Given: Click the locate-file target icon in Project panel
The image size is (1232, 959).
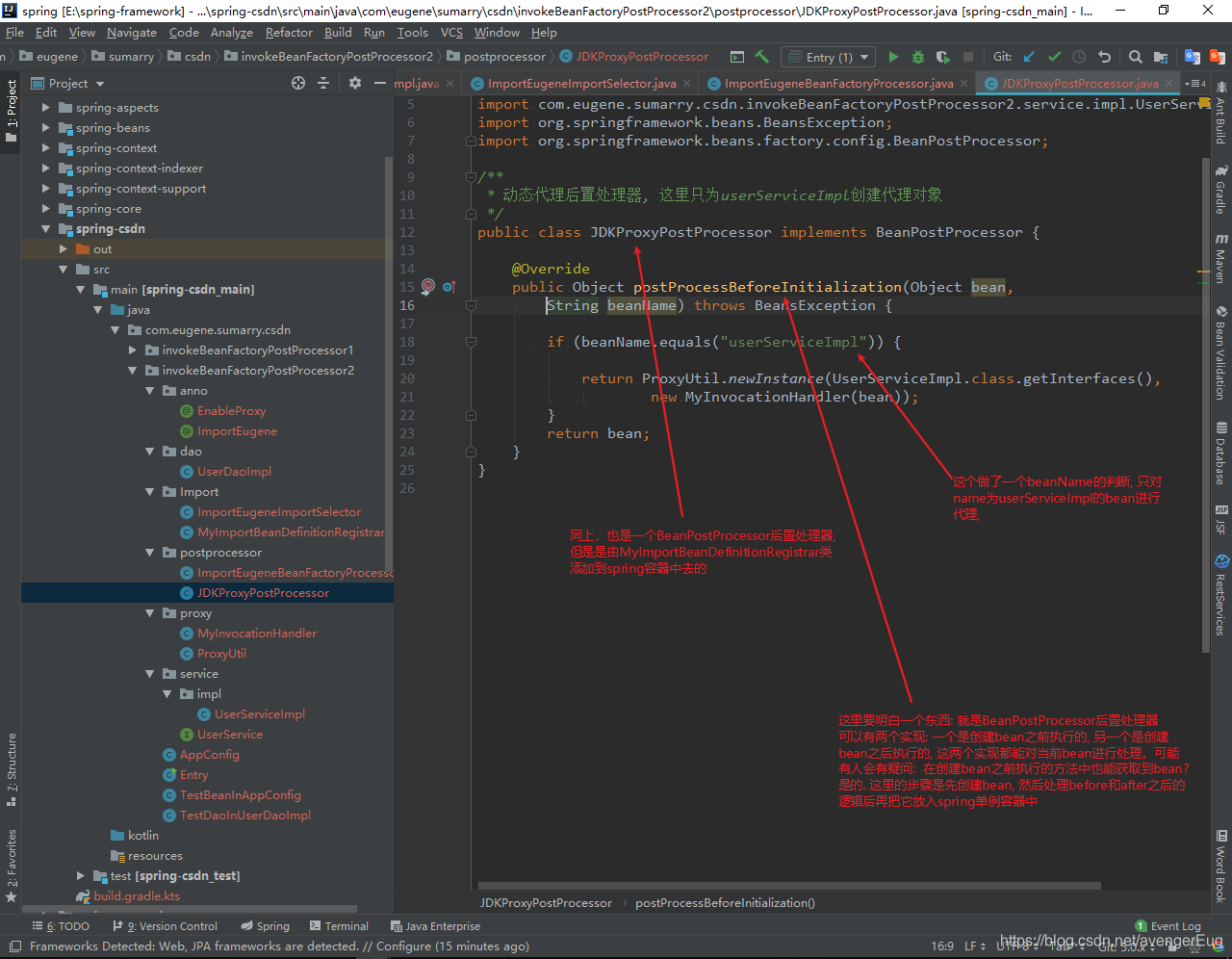Looking at the screenshot, I should 298,83.
